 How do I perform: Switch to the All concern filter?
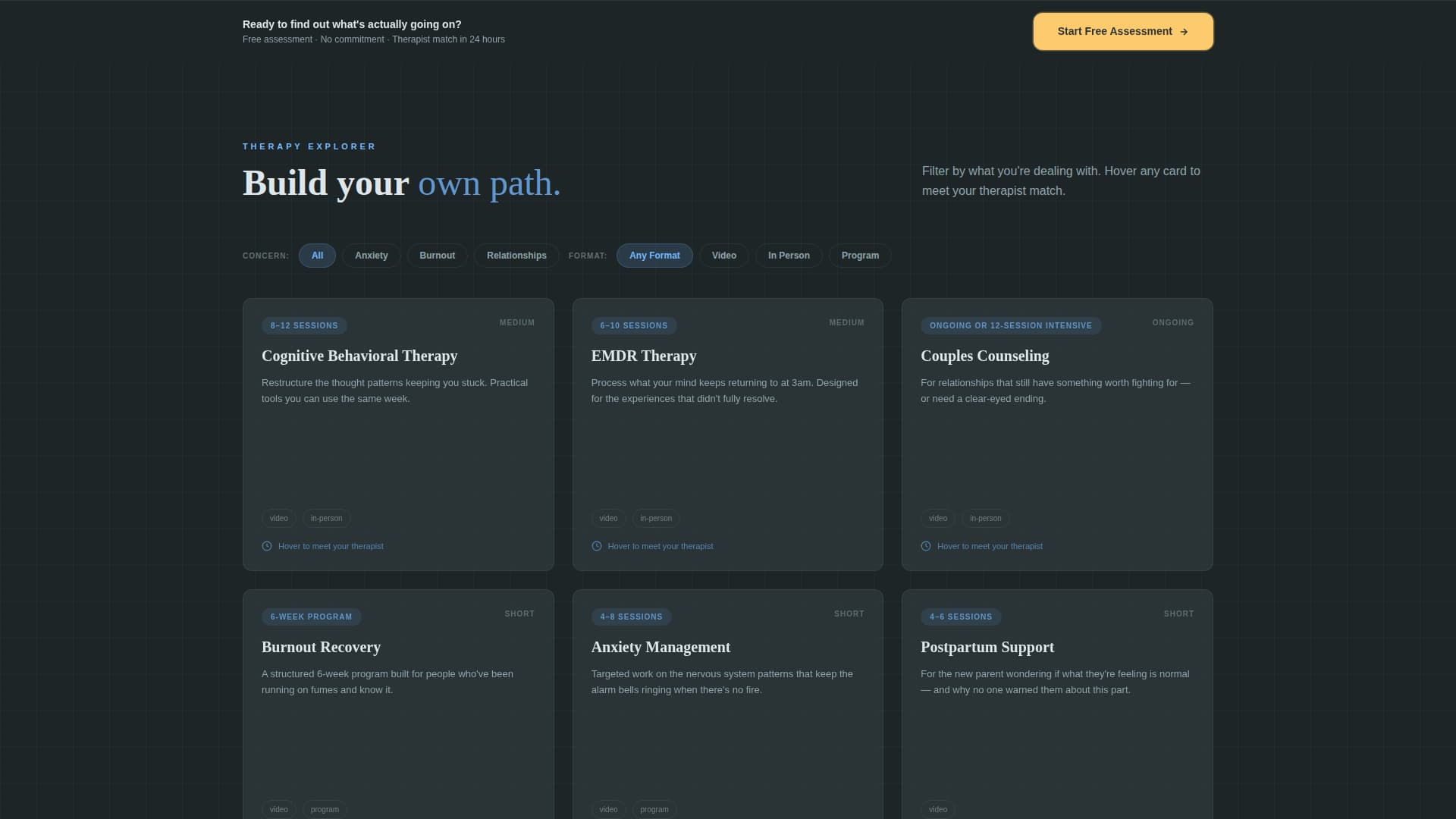(317, 256)
